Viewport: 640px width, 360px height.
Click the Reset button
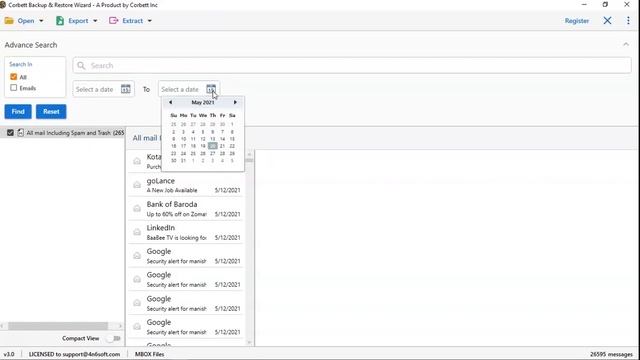pos(51,111)
